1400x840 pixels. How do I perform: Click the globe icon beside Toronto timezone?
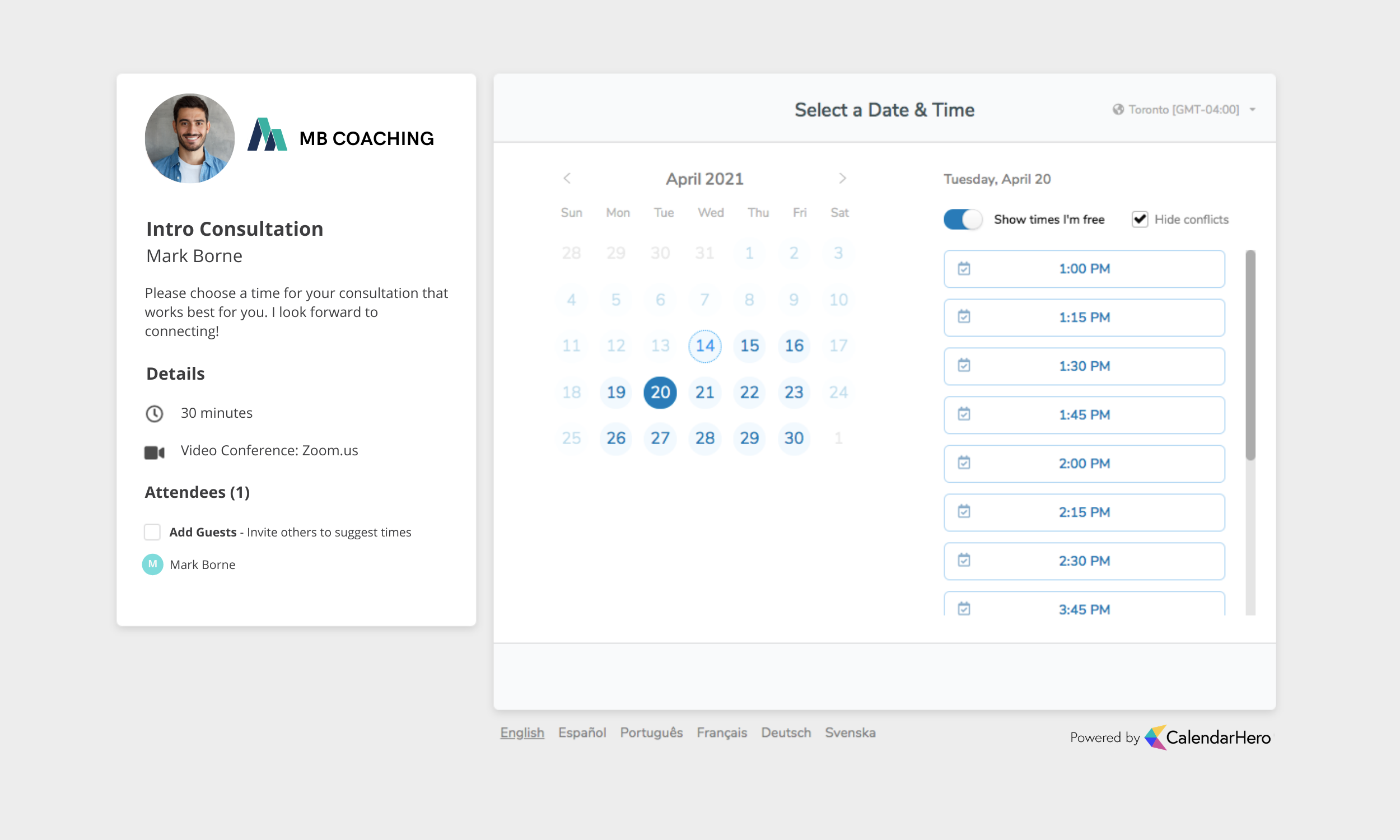pyautogui.click(x=1118, y=110)
